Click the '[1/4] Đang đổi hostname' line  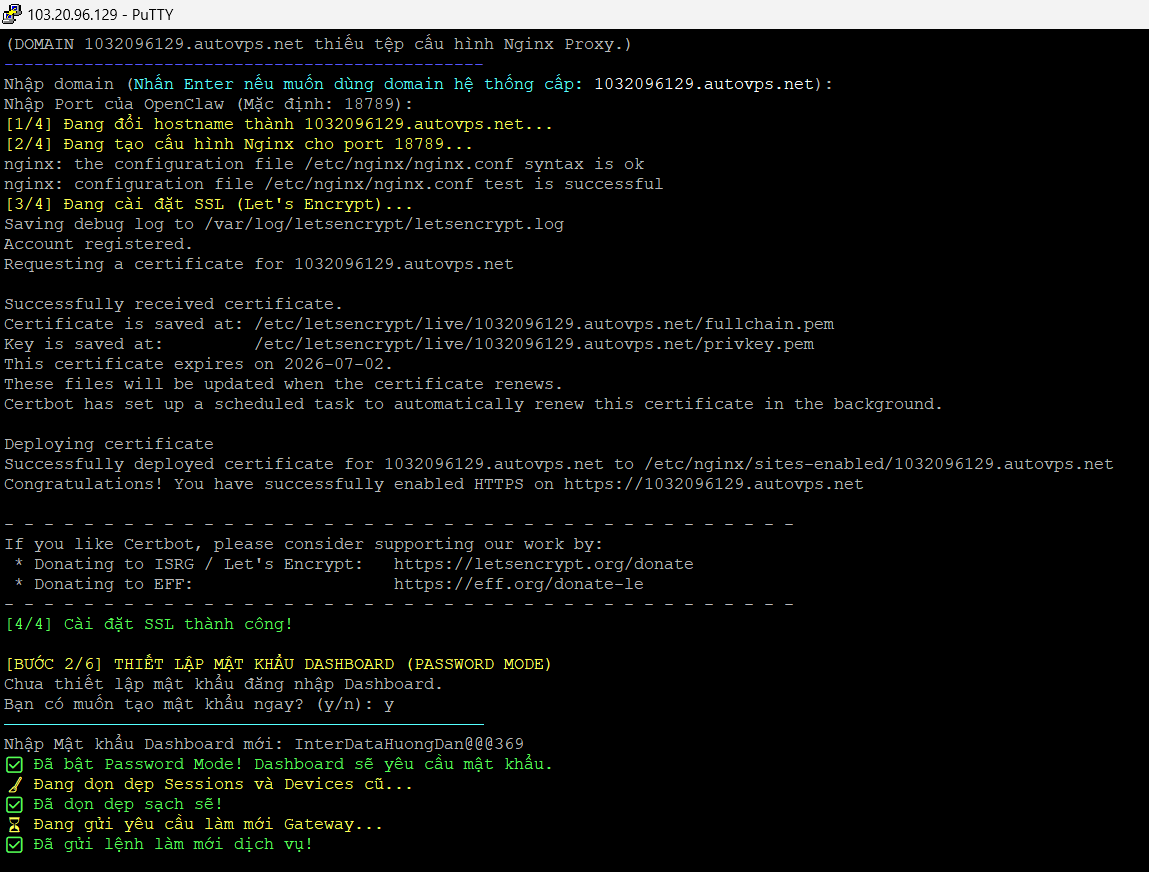pos(278,124)
